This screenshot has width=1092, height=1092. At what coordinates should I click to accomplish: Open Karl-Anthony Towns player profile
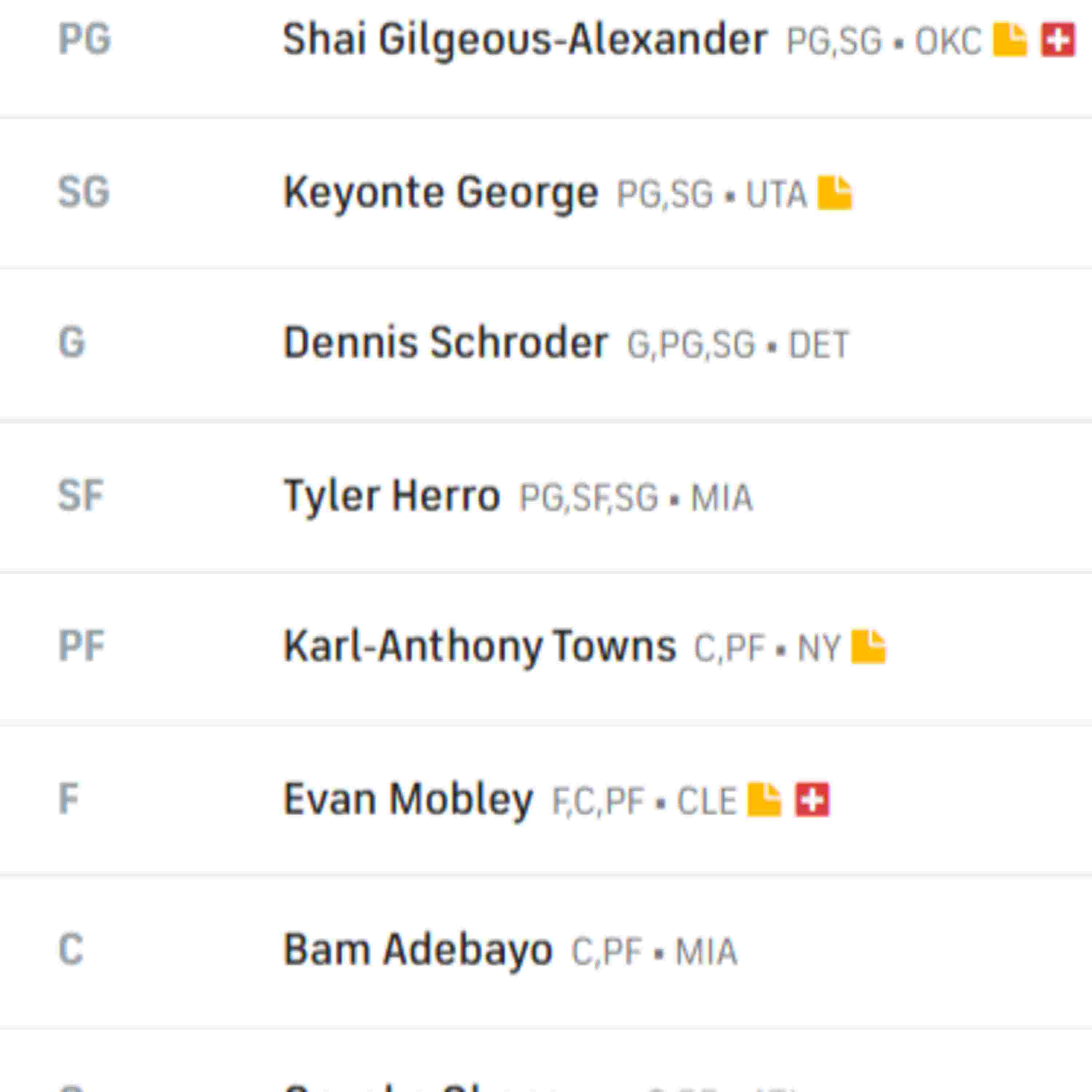point(479,646)
